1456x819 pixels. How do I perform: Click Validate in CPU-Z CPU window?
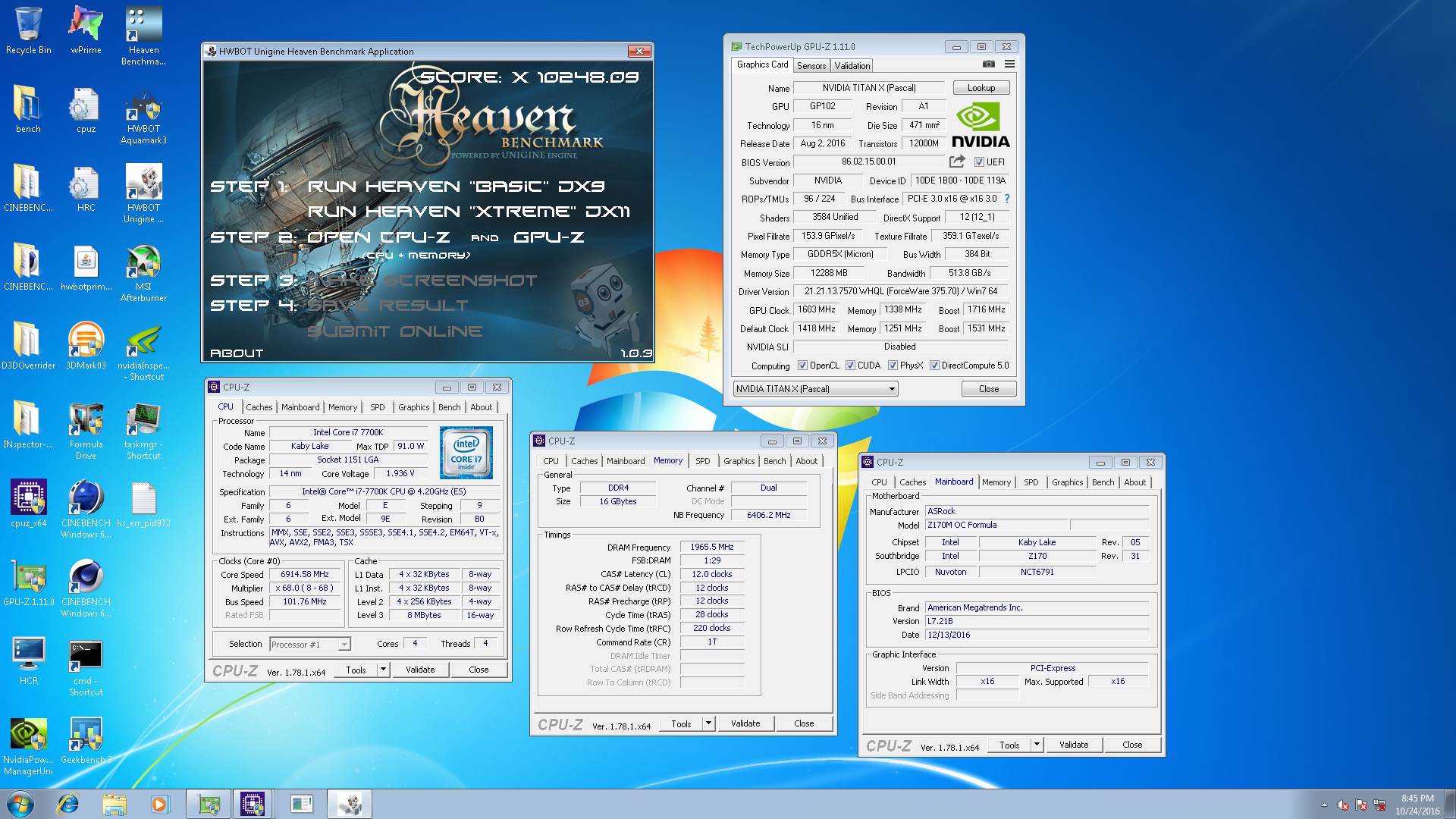tap(420, 670)
